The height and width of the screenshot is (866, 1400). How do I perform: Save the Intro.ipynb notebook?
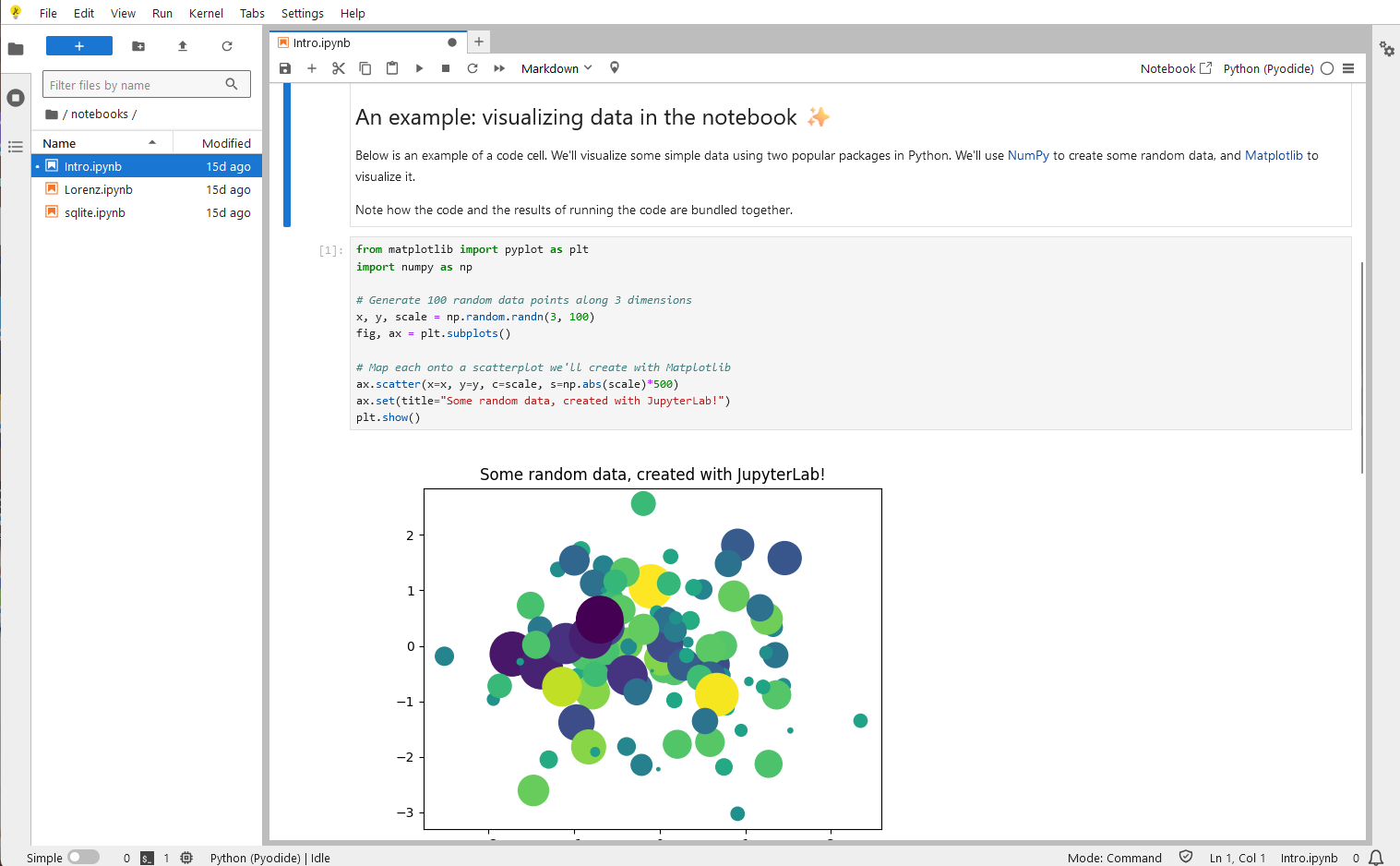pos(285,67)
